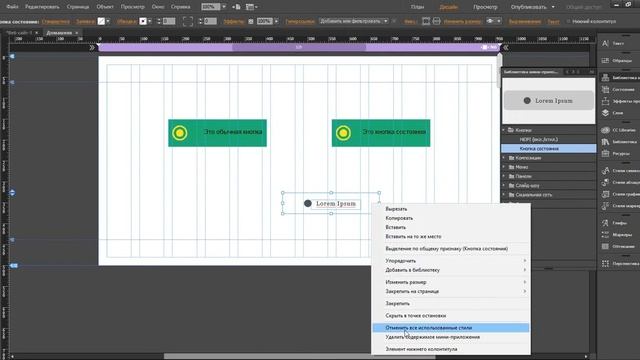Open the Library (Библиотека) panel icon
The image size is (640, 360).
[605, 142]
